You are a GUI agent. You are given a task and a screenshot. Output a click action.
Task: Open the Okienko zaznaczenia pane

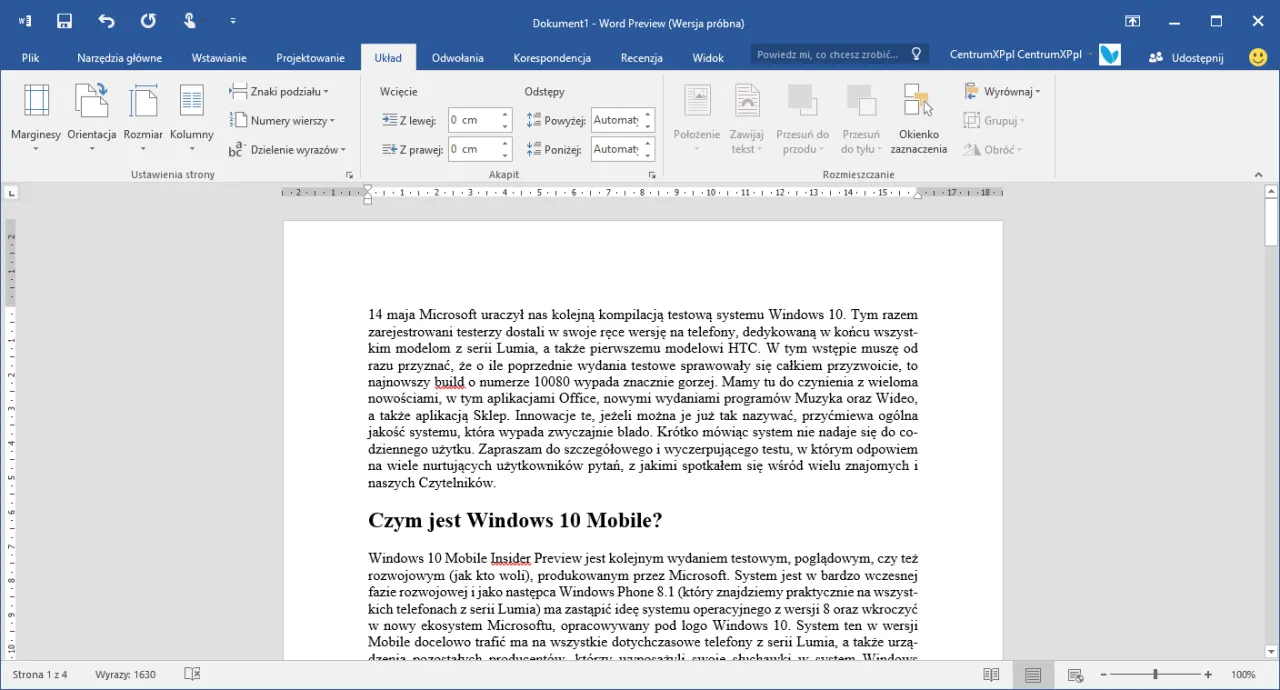pyautogui.click(x=918, y=119)
